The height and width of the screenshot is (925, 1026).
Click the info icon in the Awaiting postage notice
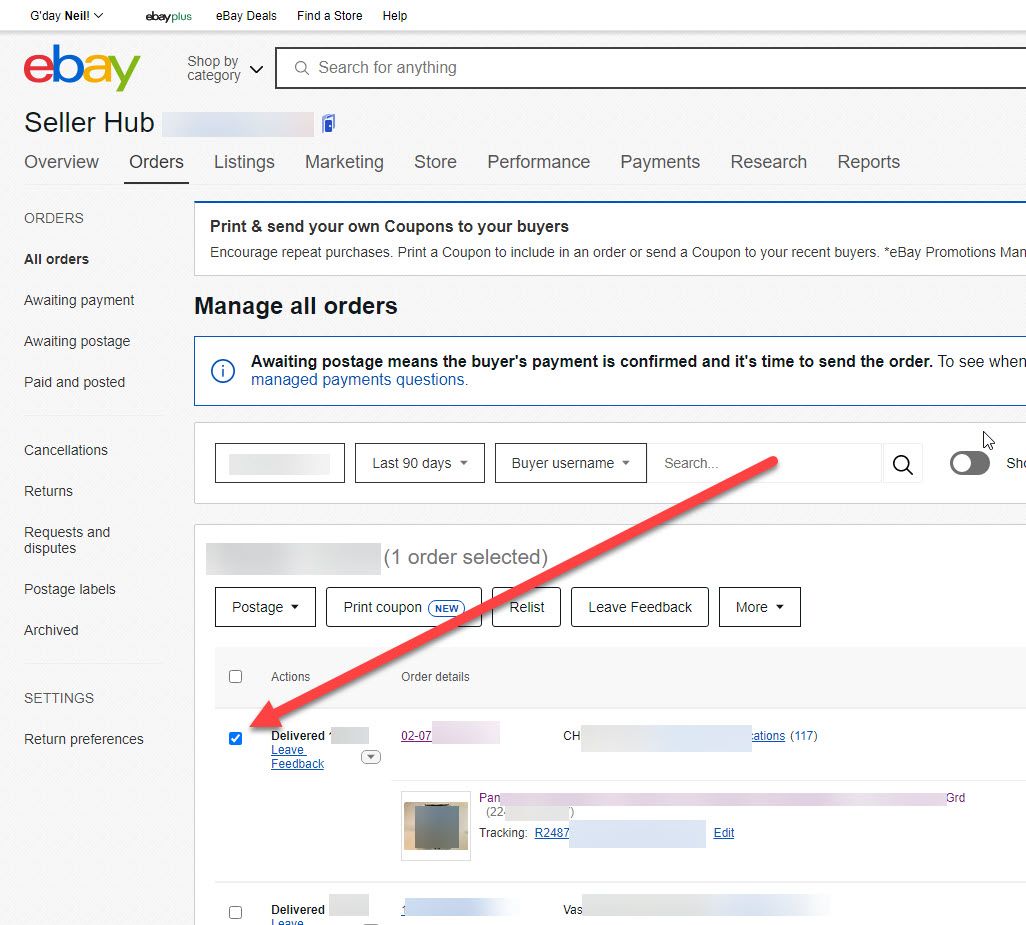222,371
